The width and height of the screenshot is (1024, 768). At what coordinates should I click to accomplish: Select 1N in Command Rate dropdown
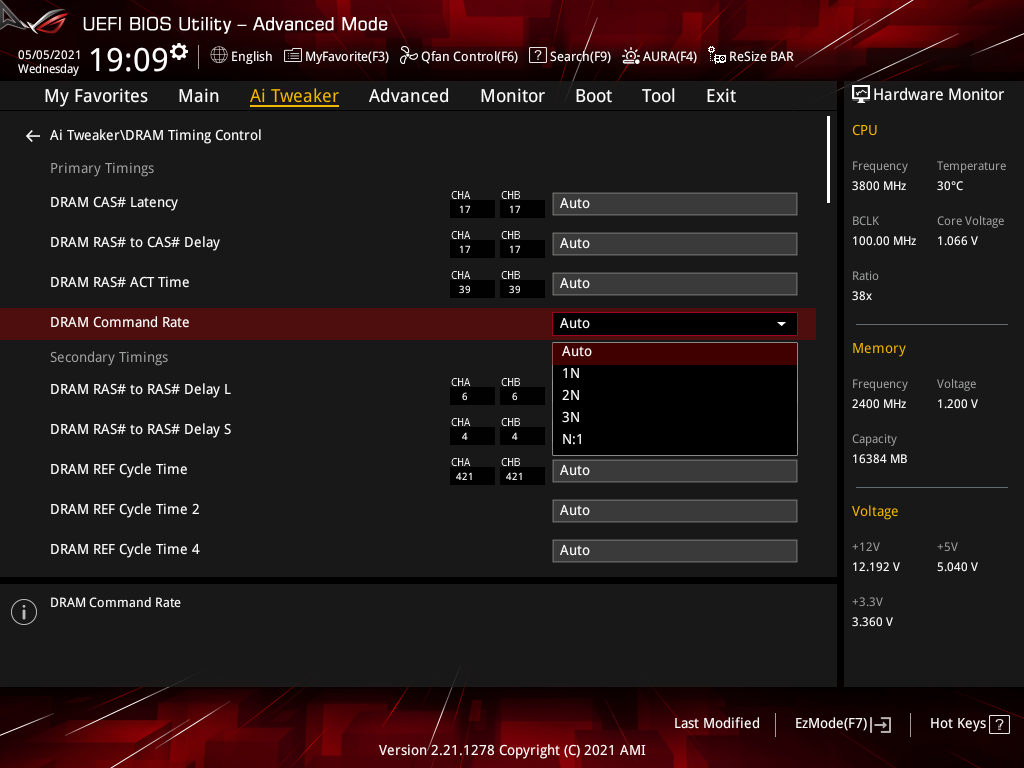click(675, 374)
